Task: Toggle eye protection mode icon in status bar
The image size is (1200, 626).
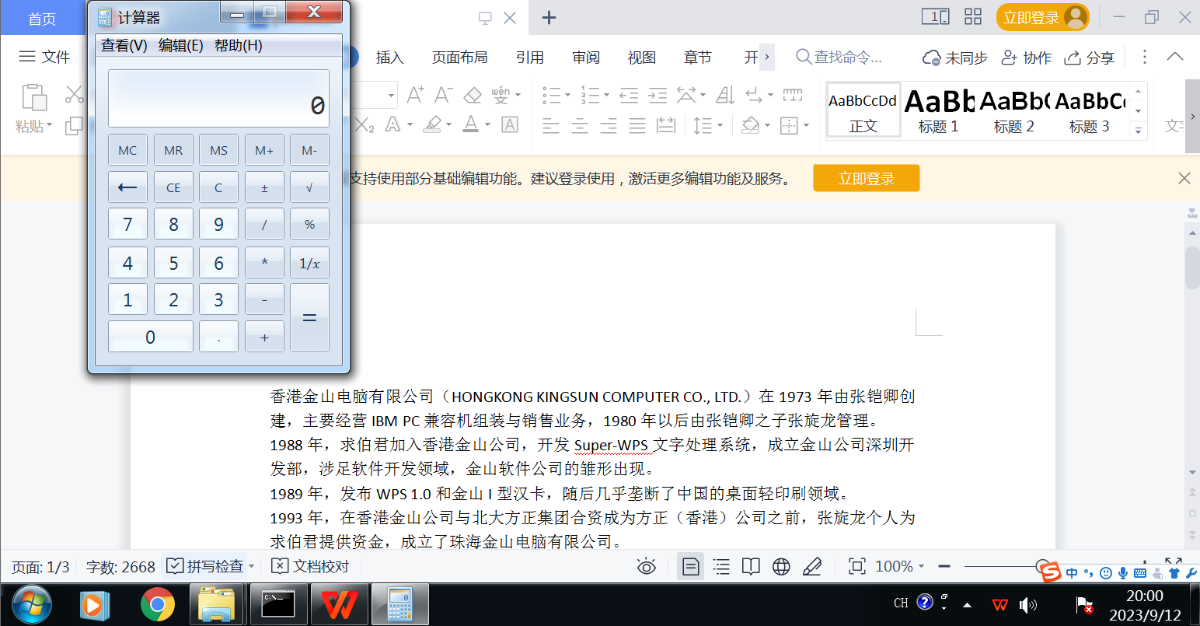Action: (647, 567)
